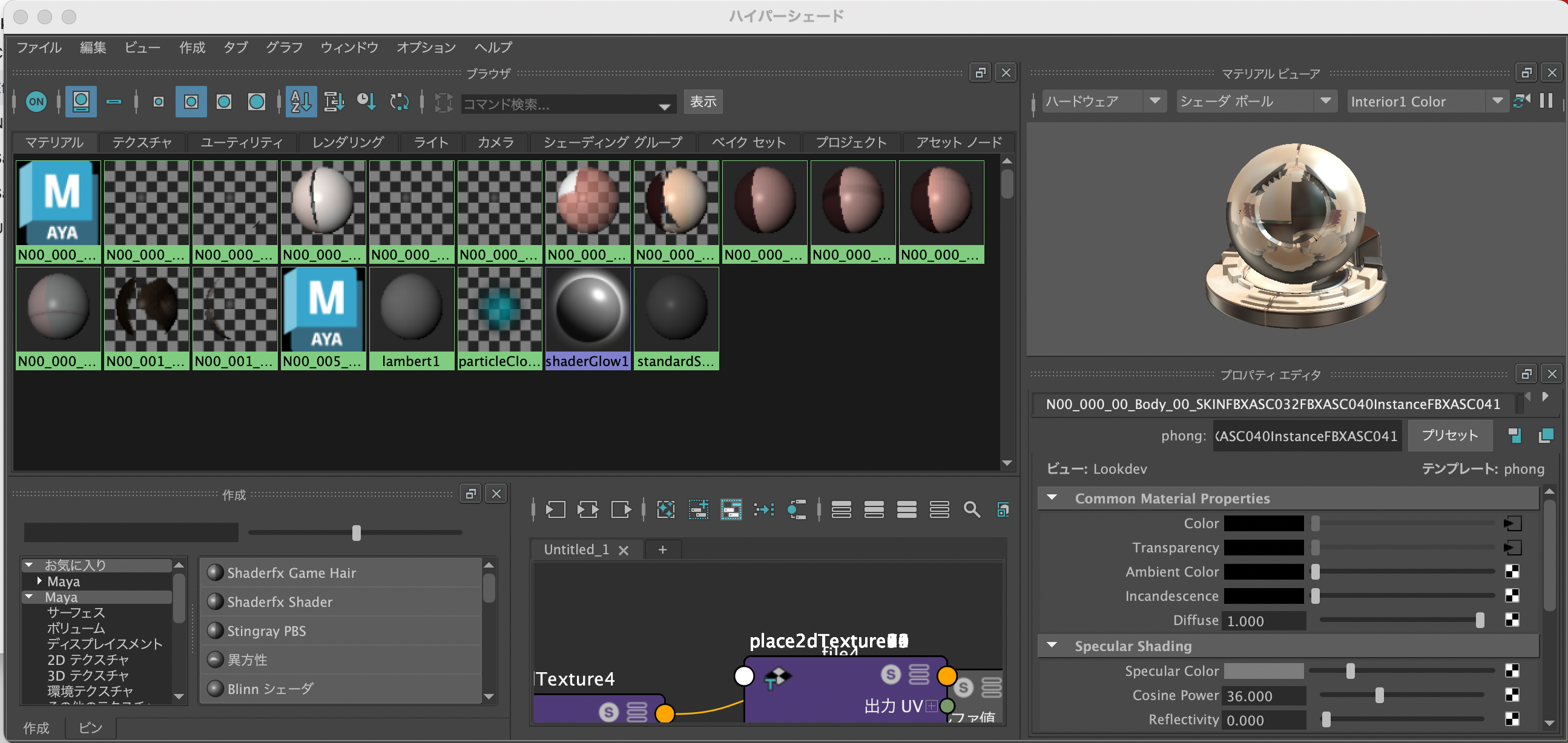Select the clear graph sparkle icon
The image size is (1568, 743).
666,510
